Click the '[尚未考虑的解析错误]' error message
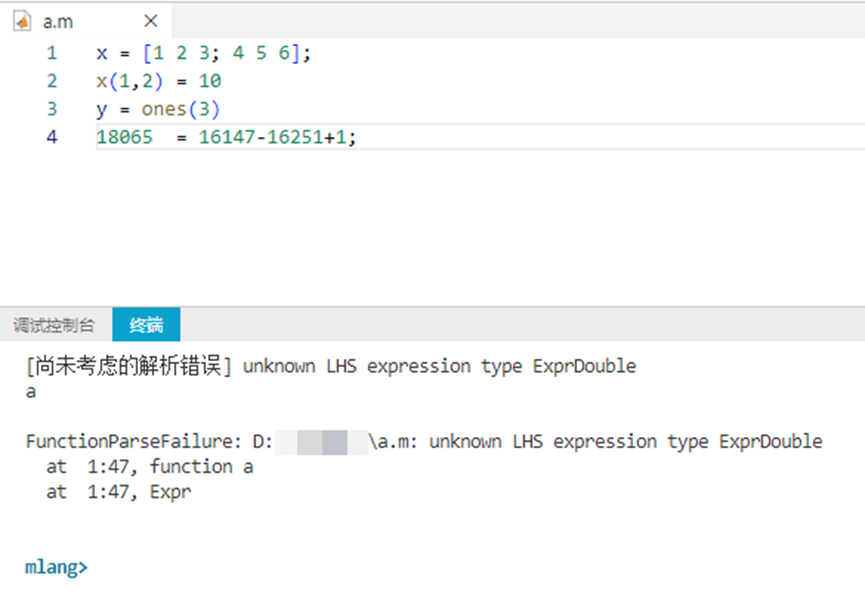The image size is (865, 606). (330, 366)
